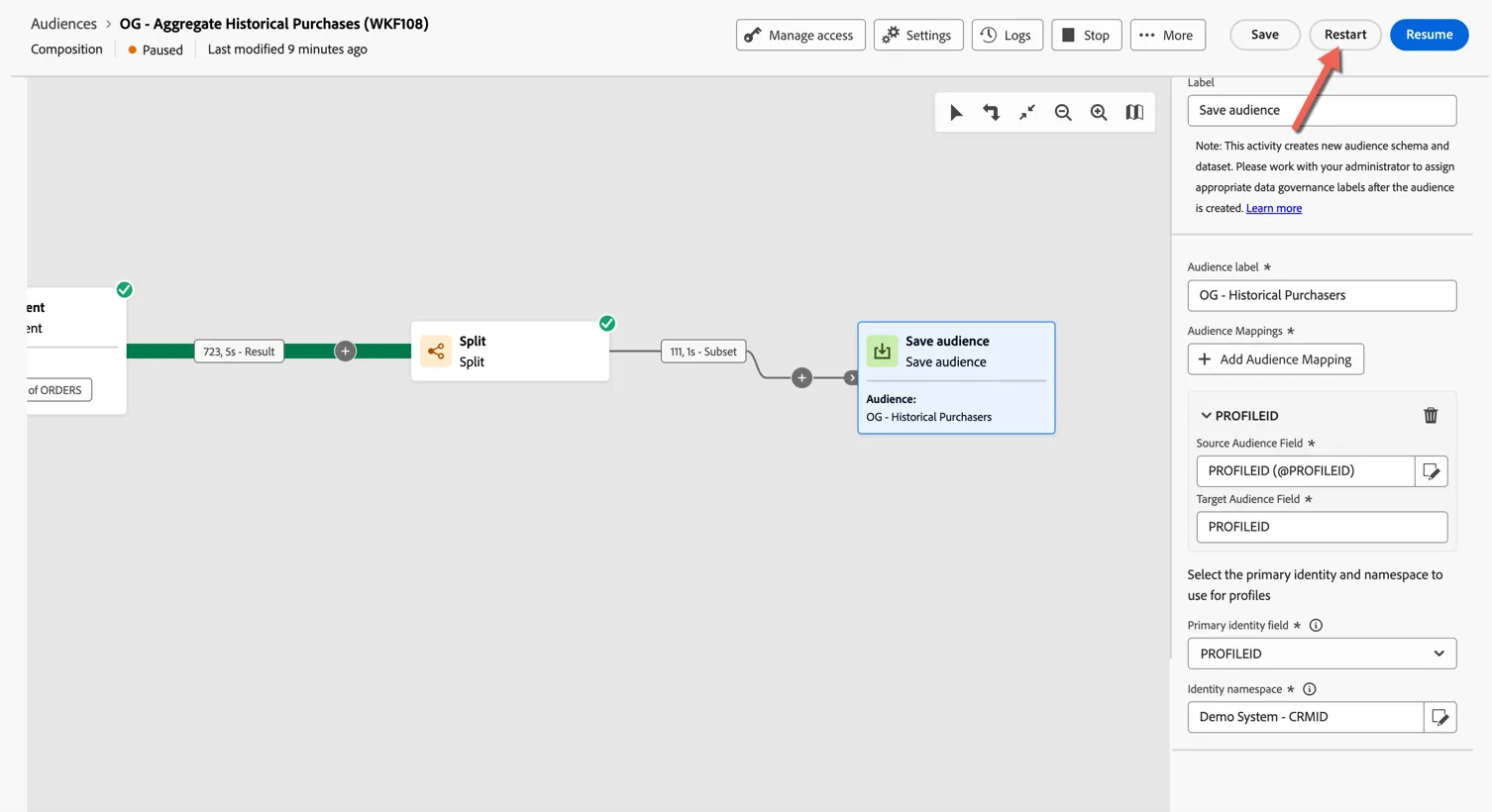Select the pointer tool in canvas toolbar
This screenshot has width=1492, height=812.
coord(956,113)
